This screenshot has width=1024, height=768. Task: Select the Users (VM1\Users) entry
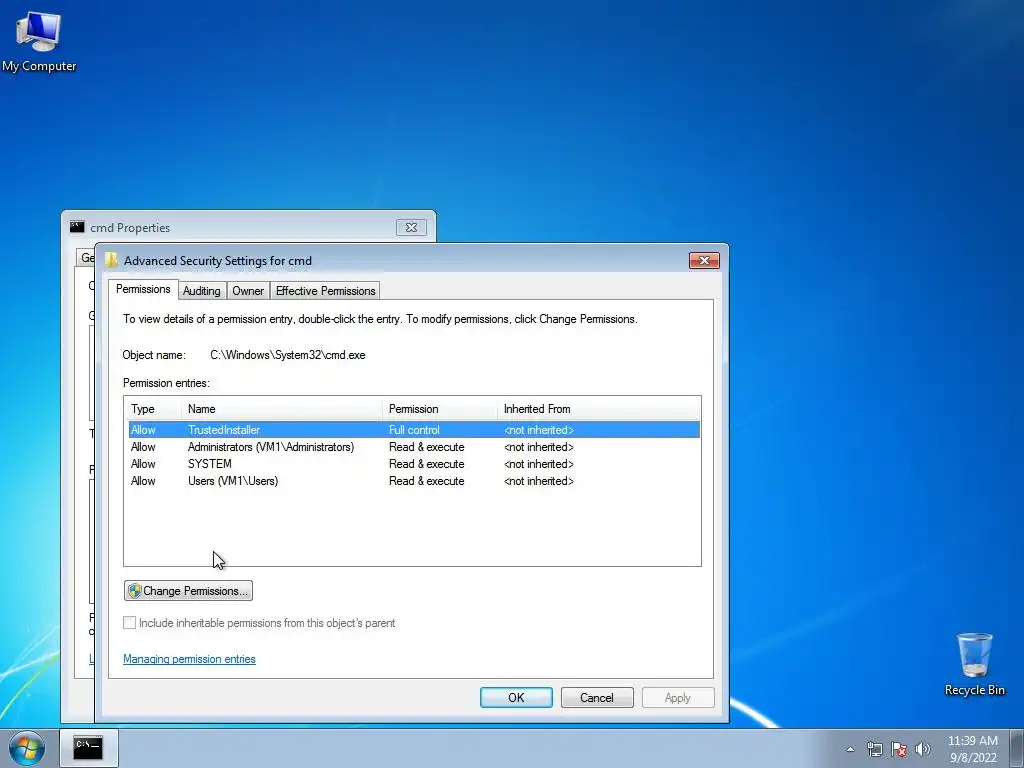(414, 481)
